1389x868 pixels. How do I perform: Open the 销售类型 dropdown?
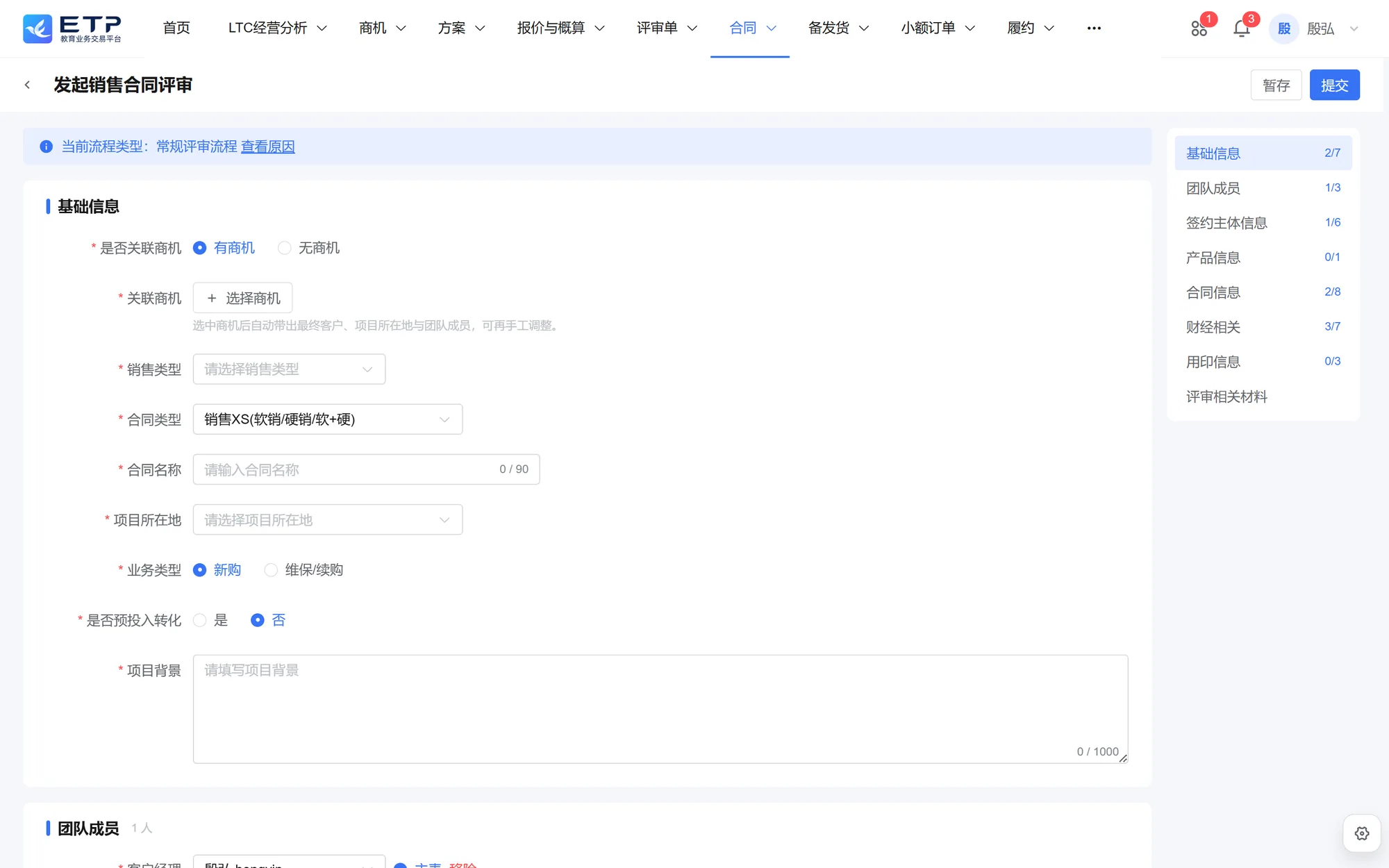(289, 369)
